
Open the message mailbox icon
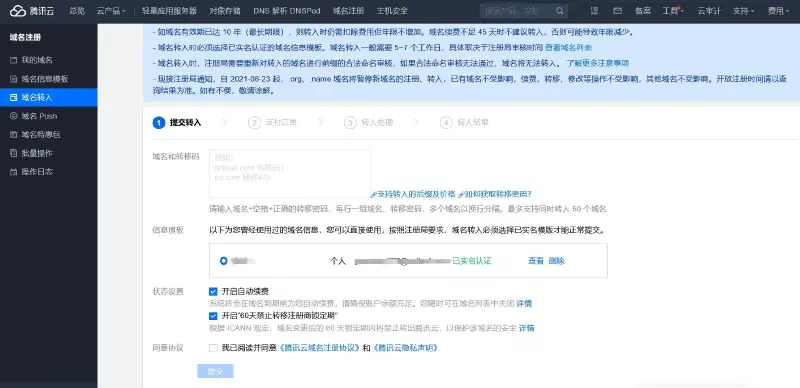[617, 11]
